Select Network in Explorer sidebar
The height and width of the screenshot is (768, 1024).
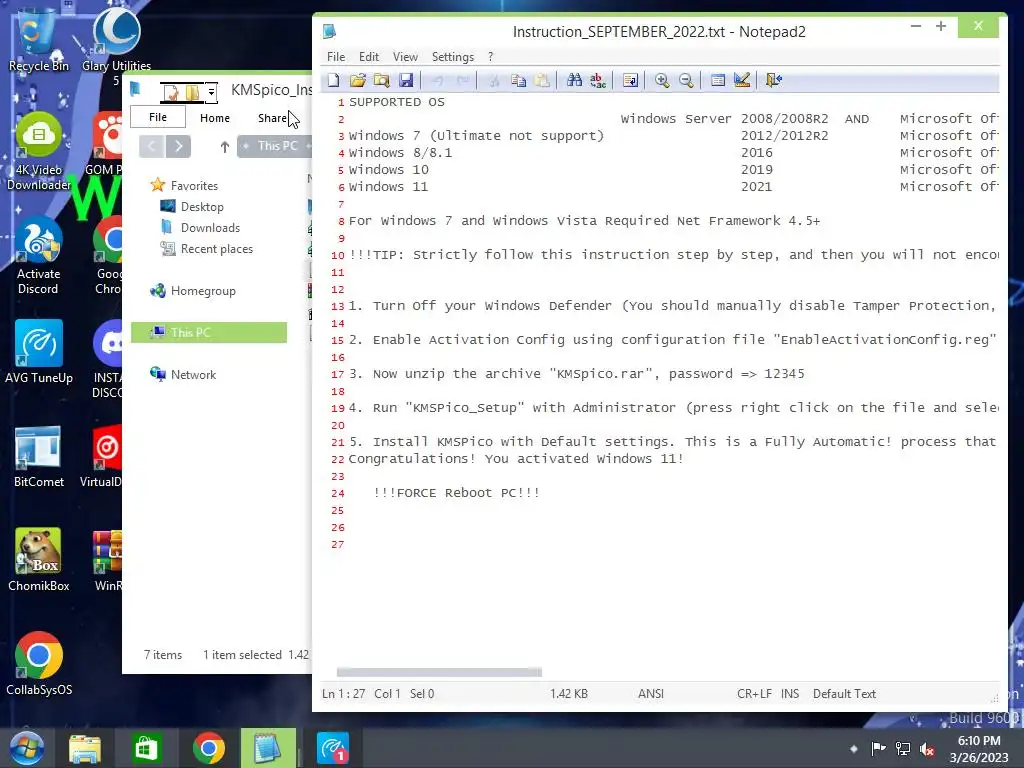[184, 374]
